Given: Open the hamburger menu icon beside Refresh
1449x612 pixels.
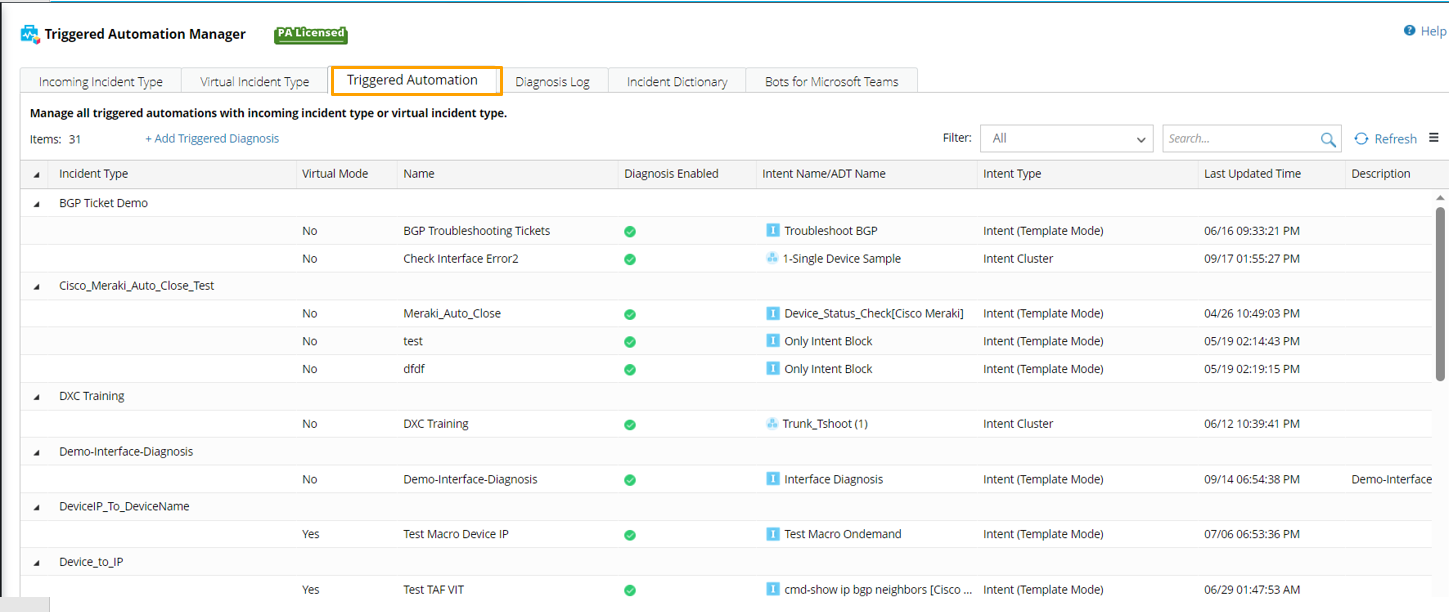Looking at the screenshot, I should pos(1433,138).
